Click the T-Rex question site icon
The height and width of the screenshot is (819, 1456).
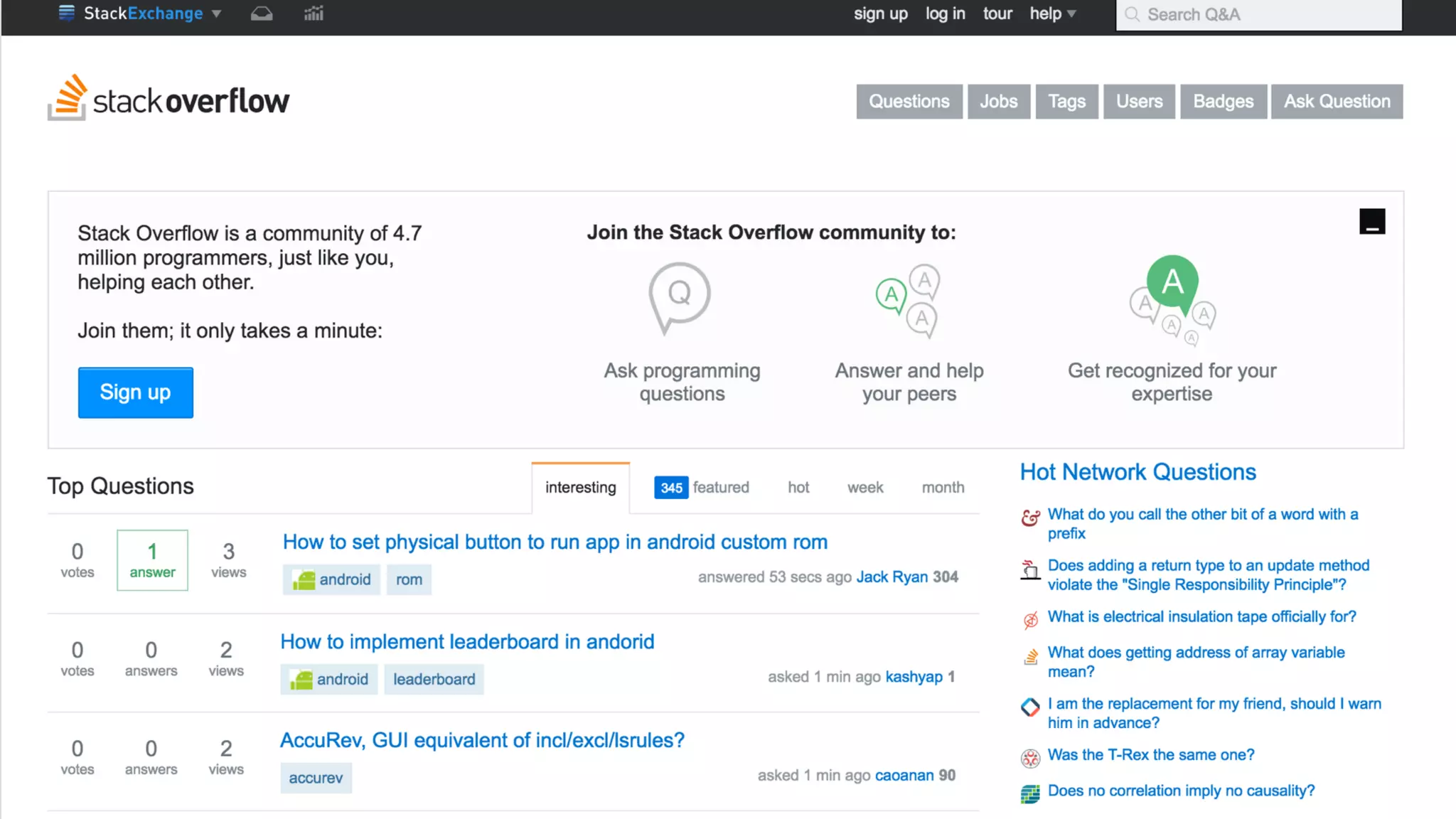1030,758
